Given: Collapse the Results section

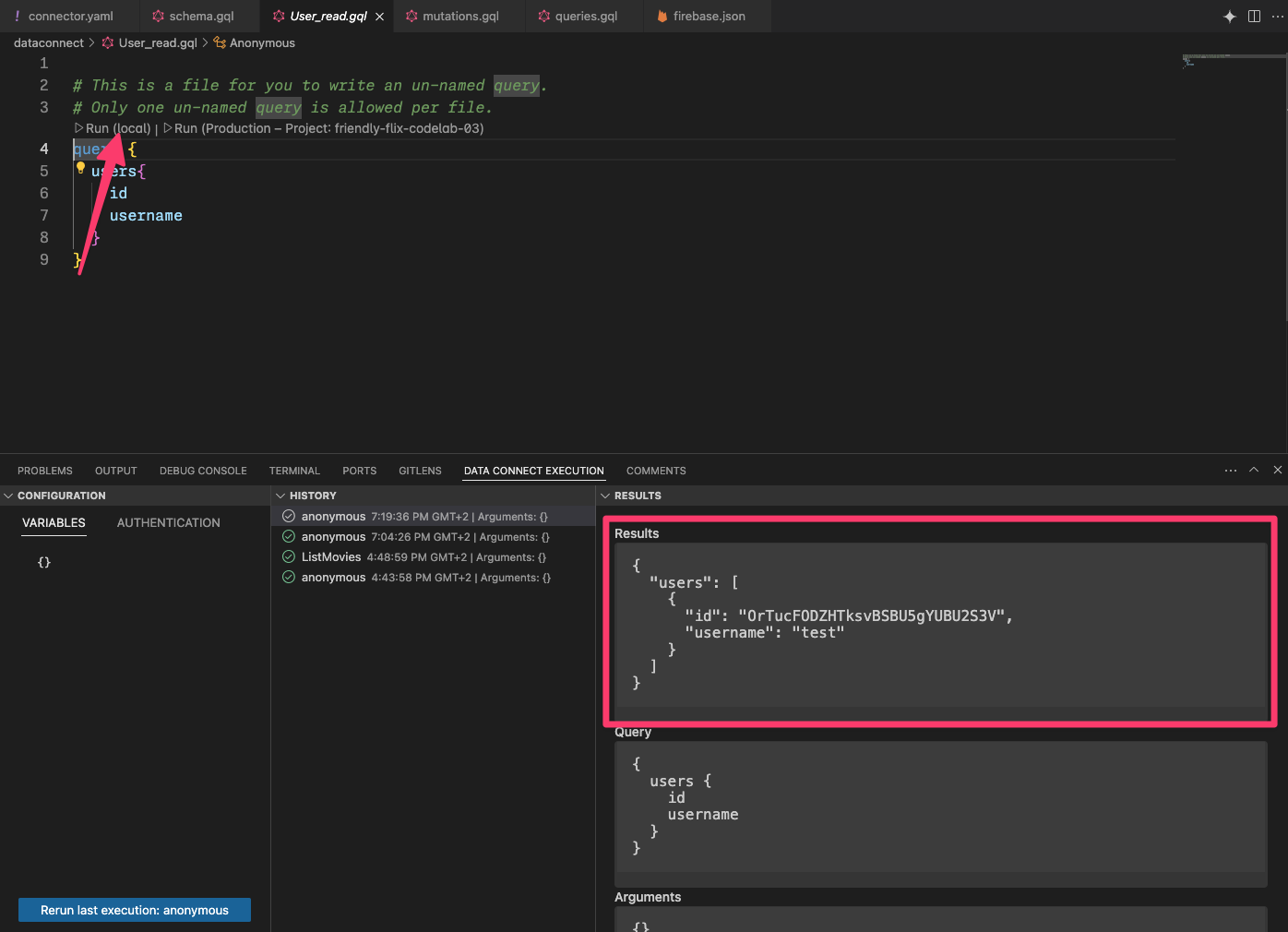Looking at the screenshot, I should (605, 496).
